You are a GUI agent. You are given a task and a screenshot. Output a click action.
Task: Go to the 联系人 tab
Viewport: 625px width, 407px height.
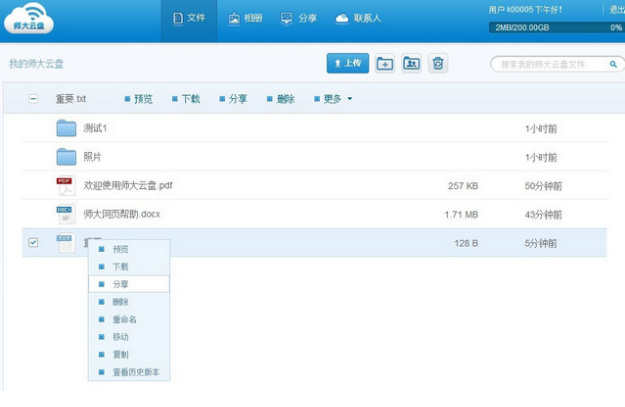[x=358, y=18]
